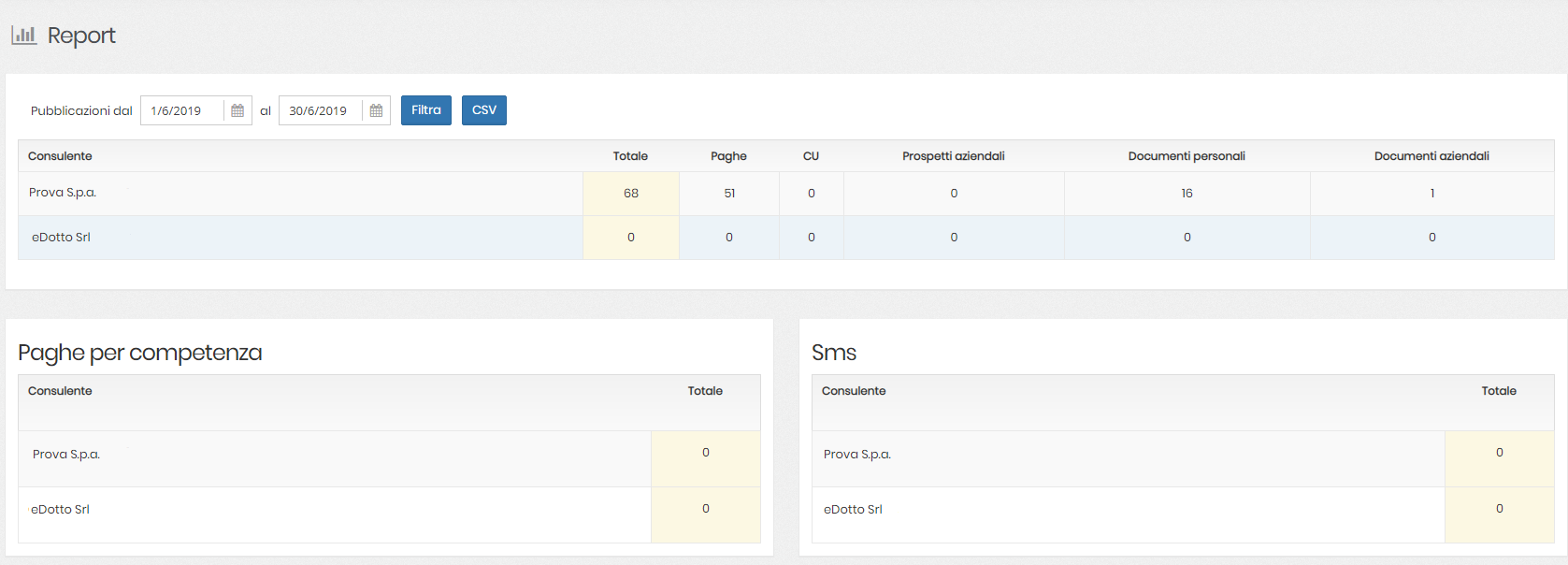Export the report with the CSV button
The height and width of the screenshot is (565, 1568).
coord(483,110)
